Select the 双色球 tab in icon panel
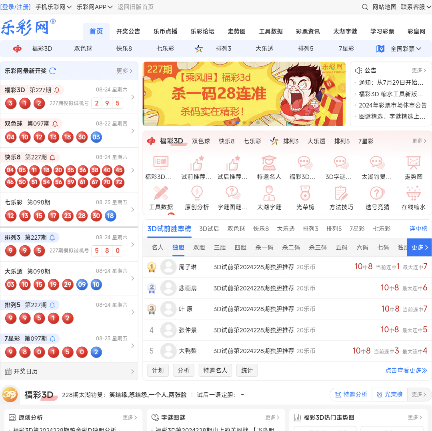 (201, 141)
